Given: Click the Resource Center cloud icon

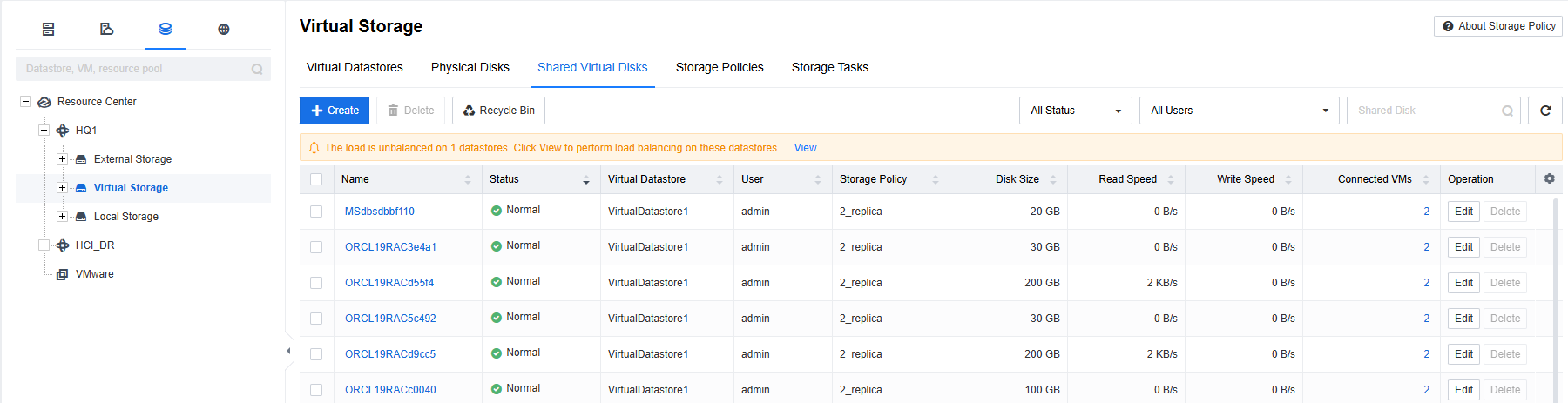Looking at the screenshot, I should pyautogui.click(x=44, y=102).
